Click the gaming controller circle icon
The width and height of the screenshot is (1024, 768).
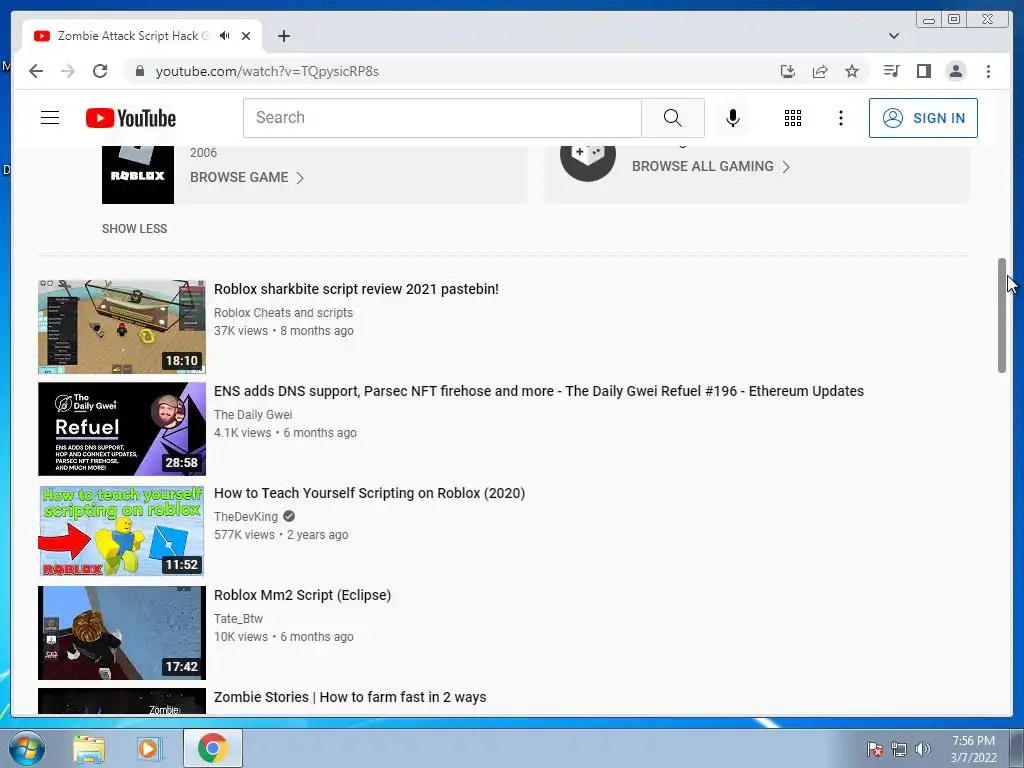(x=588, y=162)
